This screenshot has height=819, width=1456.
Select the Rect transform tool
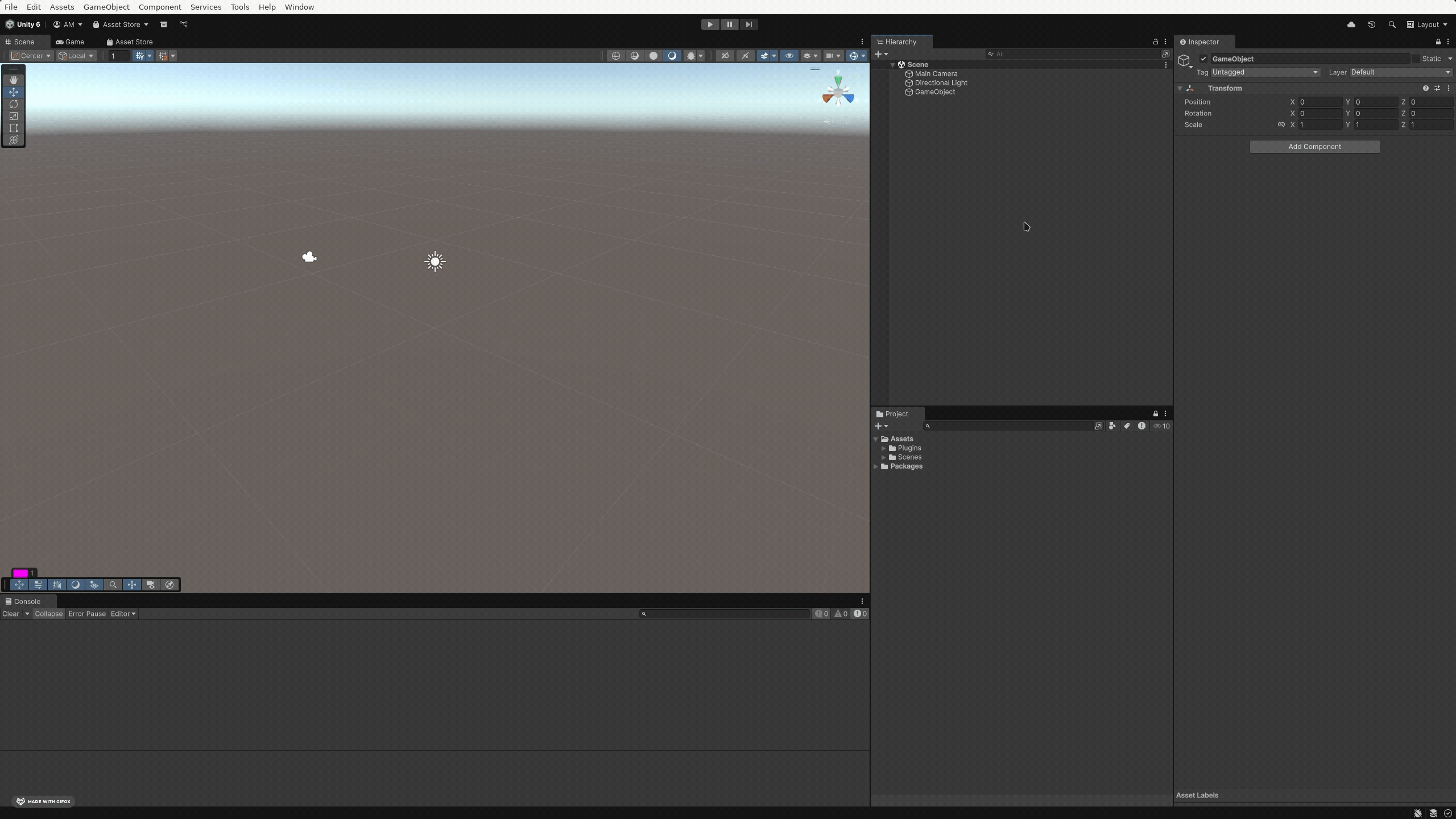[x=14, y=128]
